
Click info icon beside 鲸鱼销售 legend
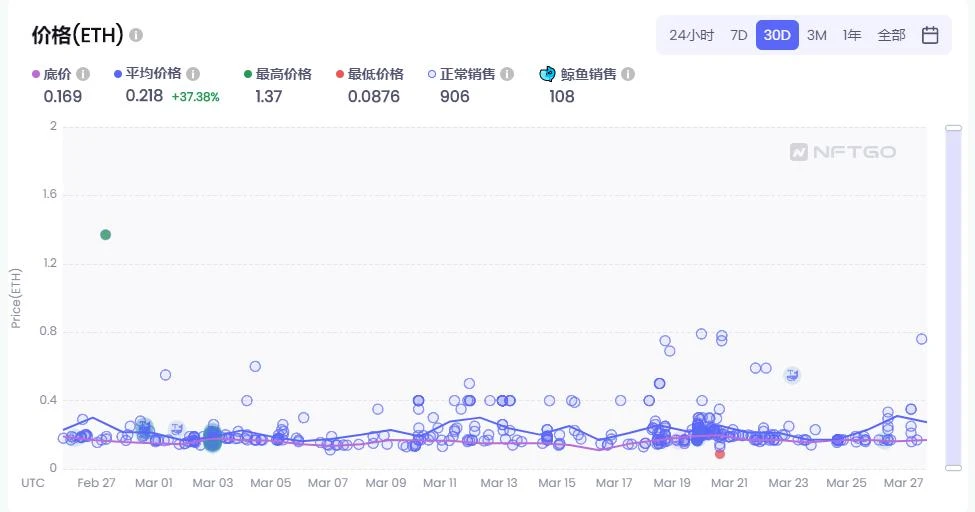[x=628, y=74]
